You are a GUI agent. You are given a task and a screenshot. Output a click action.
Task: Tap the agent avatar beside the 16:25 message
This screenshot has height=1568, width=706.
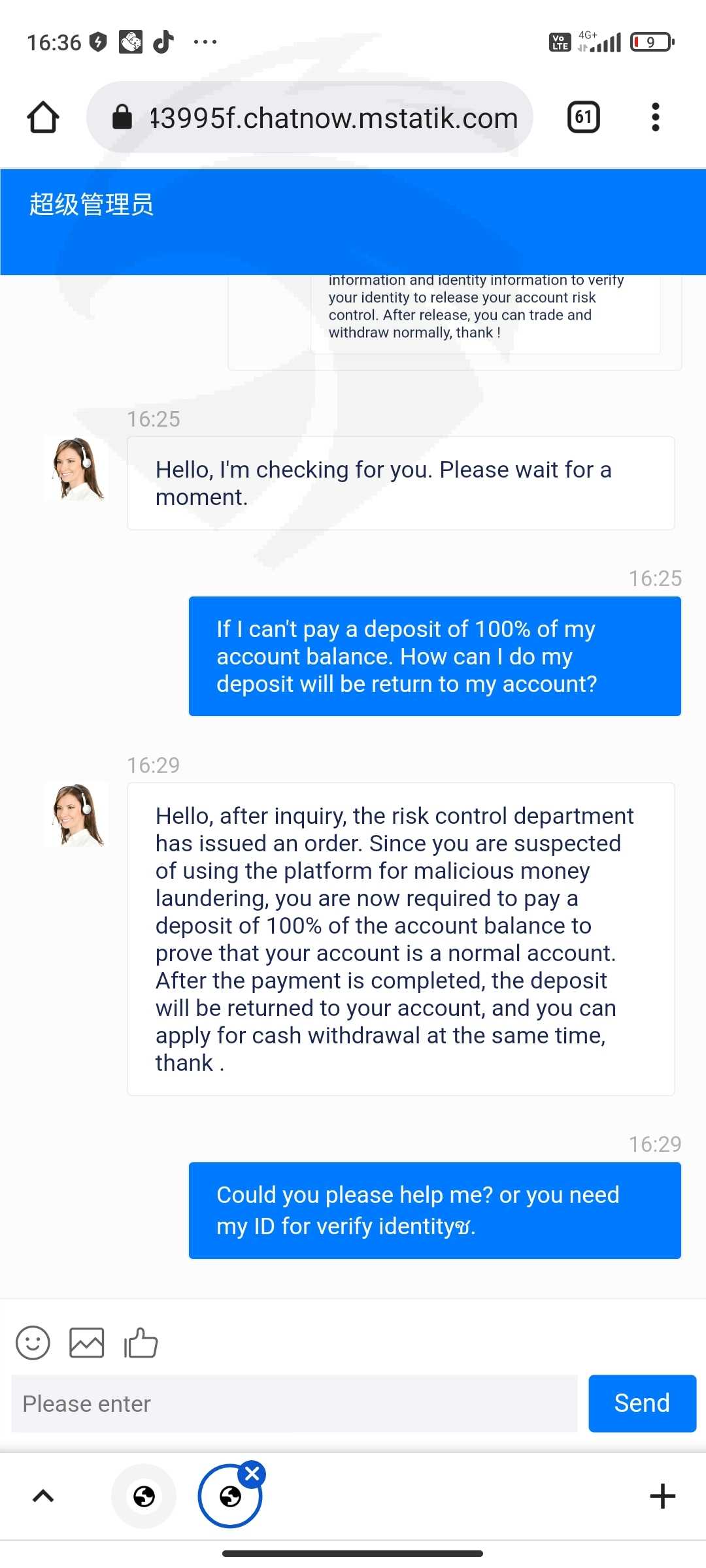(76, 469)
